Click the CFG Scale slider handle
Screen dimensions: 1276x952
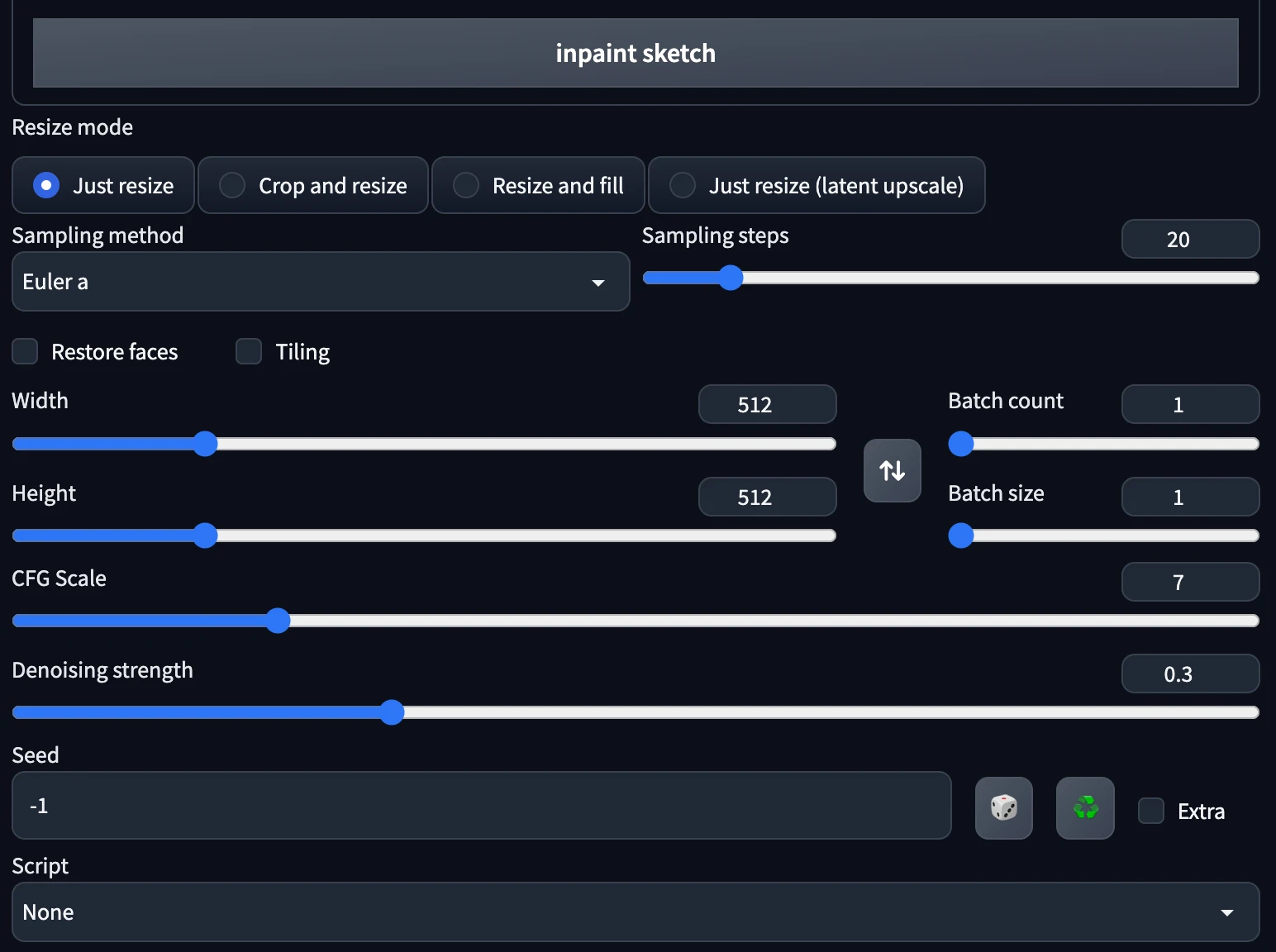tap(279, 621)
